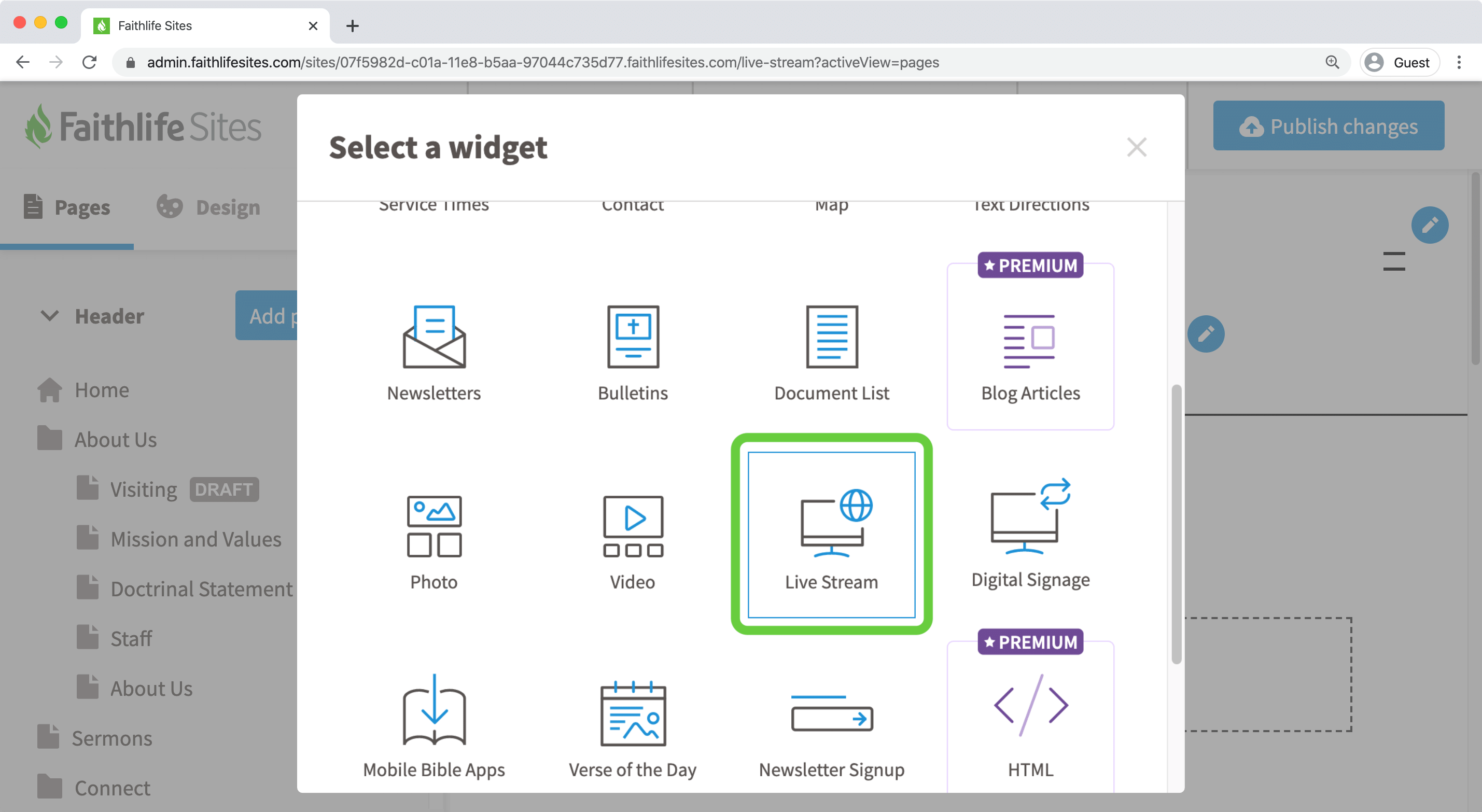
Task: Click the forward navigation arrow
Action: coord(56,62)
